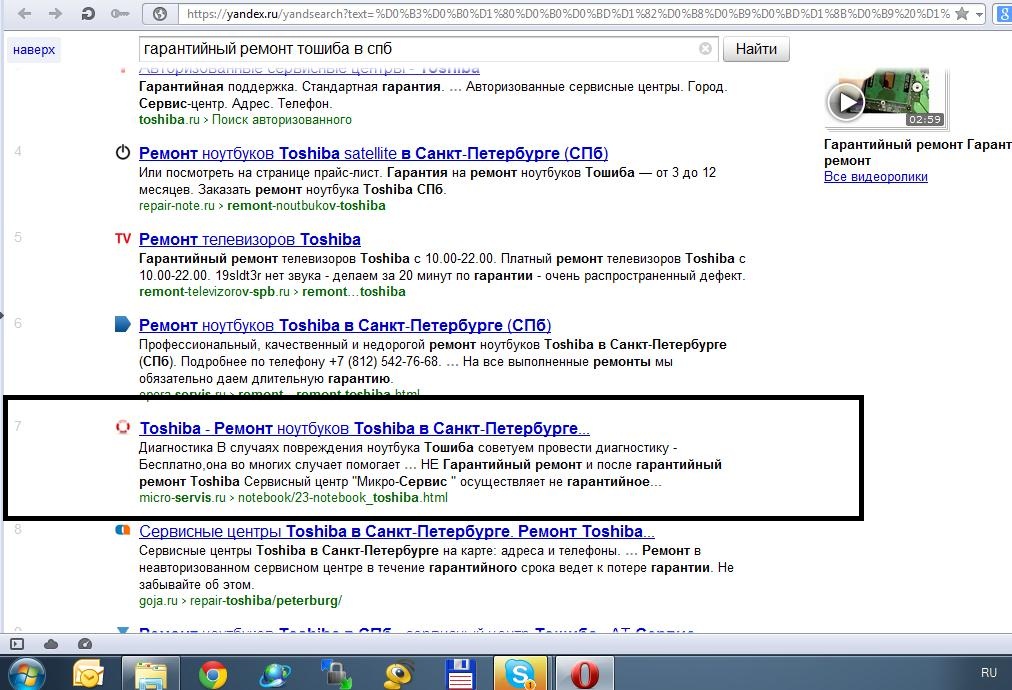Screen dimensions: 1012x690
Task: Jump to top via the наверх link
Action: [34, 50]
